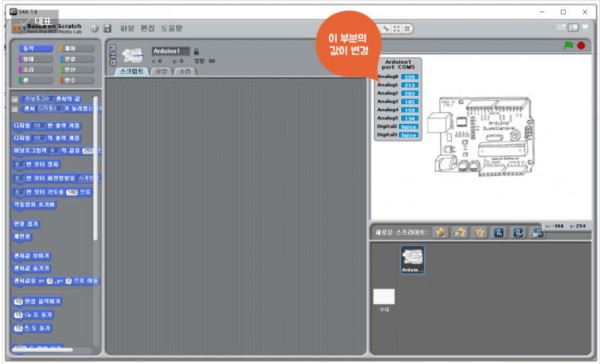Click the floppy disk save project icon
This screenshot has width=600, height=364.
[108, 28]
